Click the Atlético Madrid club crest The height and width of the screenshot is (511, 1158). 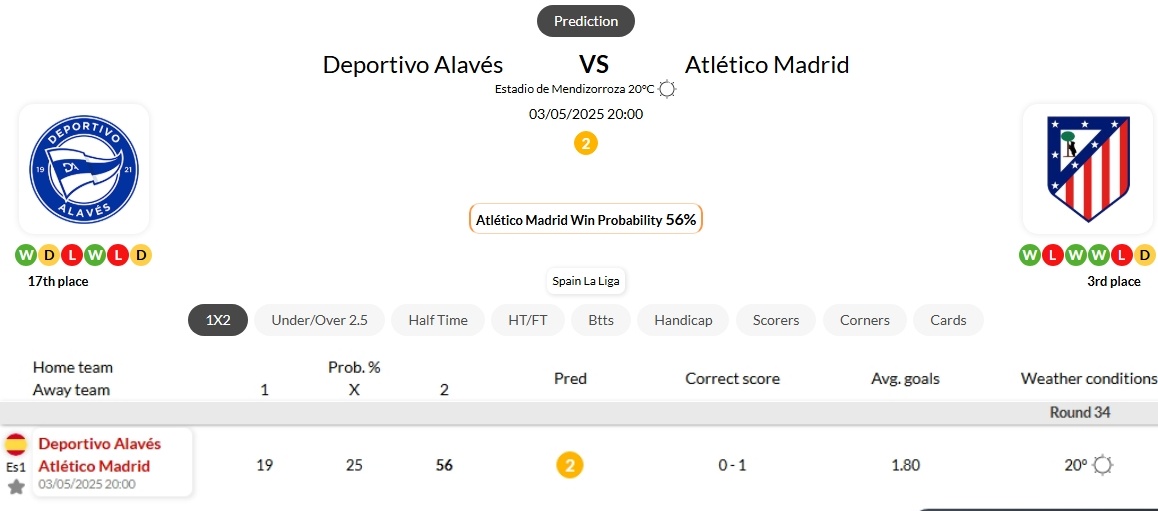[1088, 169]
